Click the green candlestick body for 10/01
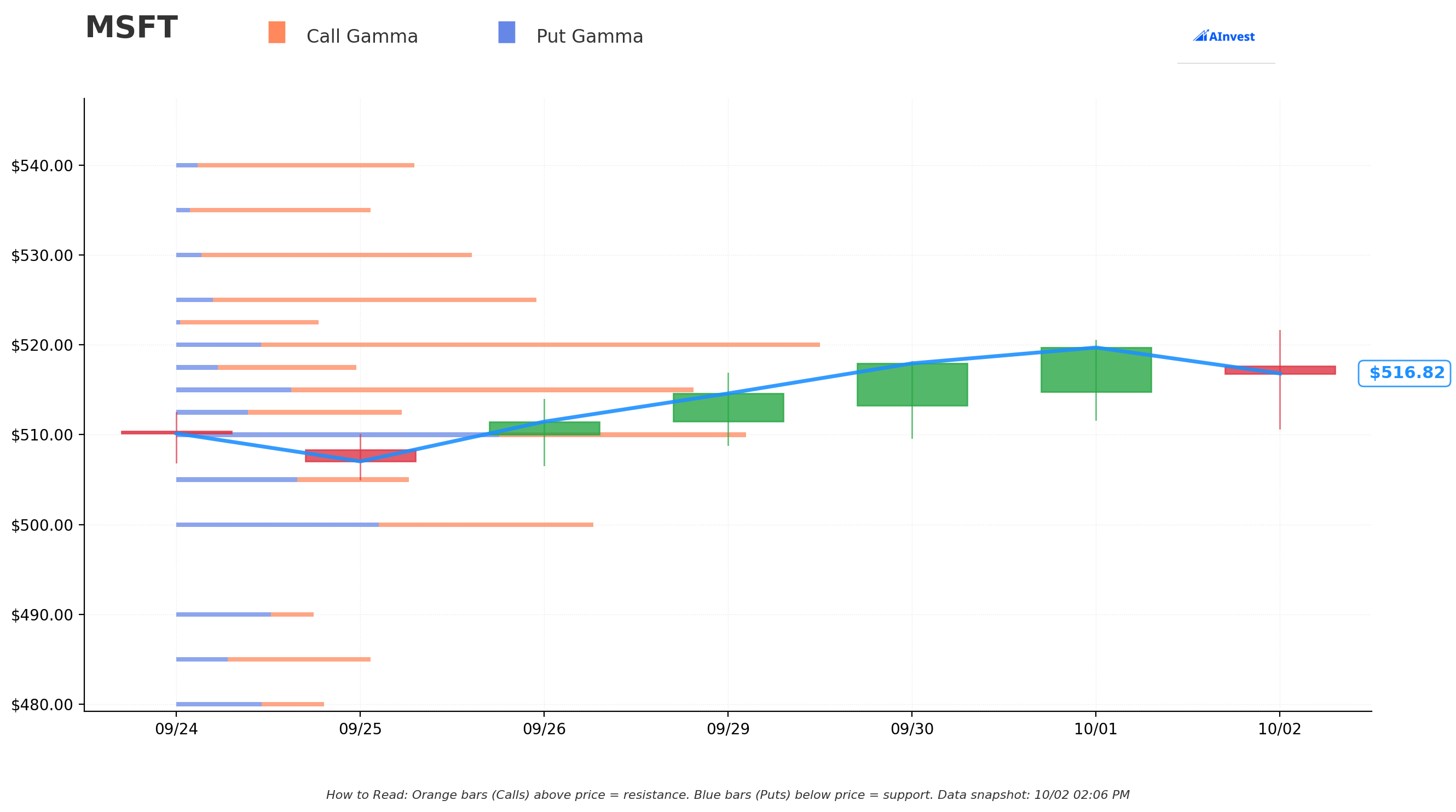This screenshot has width=1456, height=812. [1096, 369]
